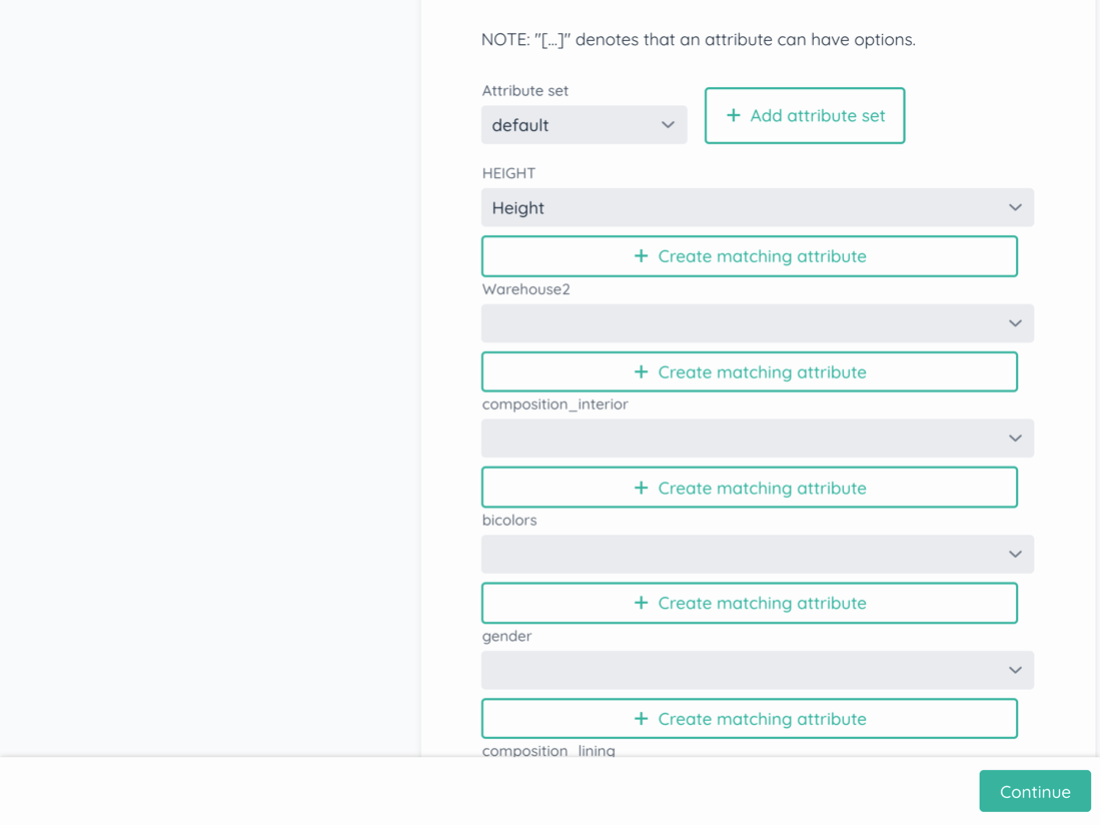Screen dimensions: 1100x825
Task: Click the plus icon on Add attribute set
Action: click(x=733, y=116)
